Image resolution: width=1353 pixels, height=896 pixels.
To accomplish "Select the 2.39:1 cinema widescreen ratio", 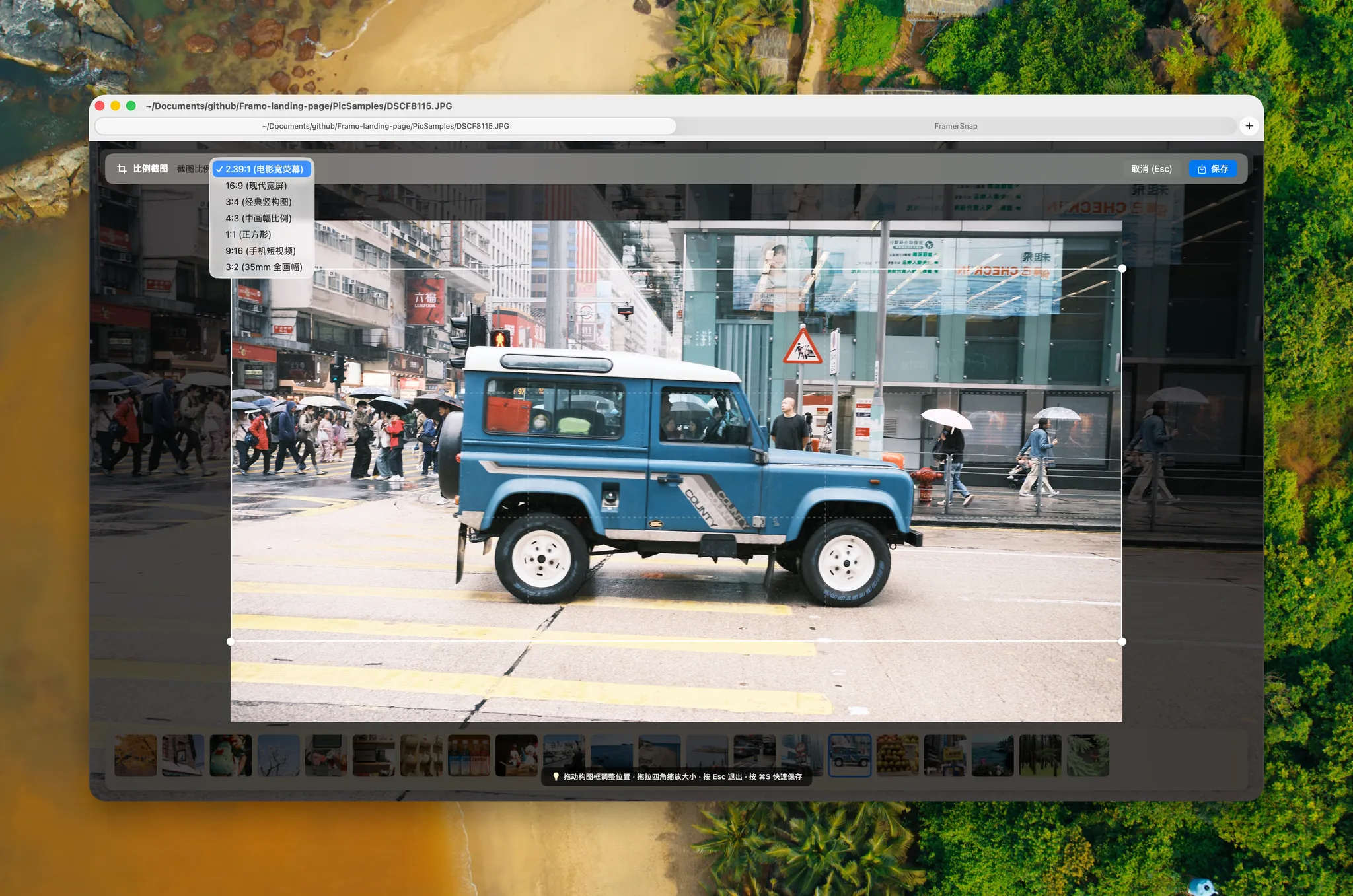I will pos(262,169).
